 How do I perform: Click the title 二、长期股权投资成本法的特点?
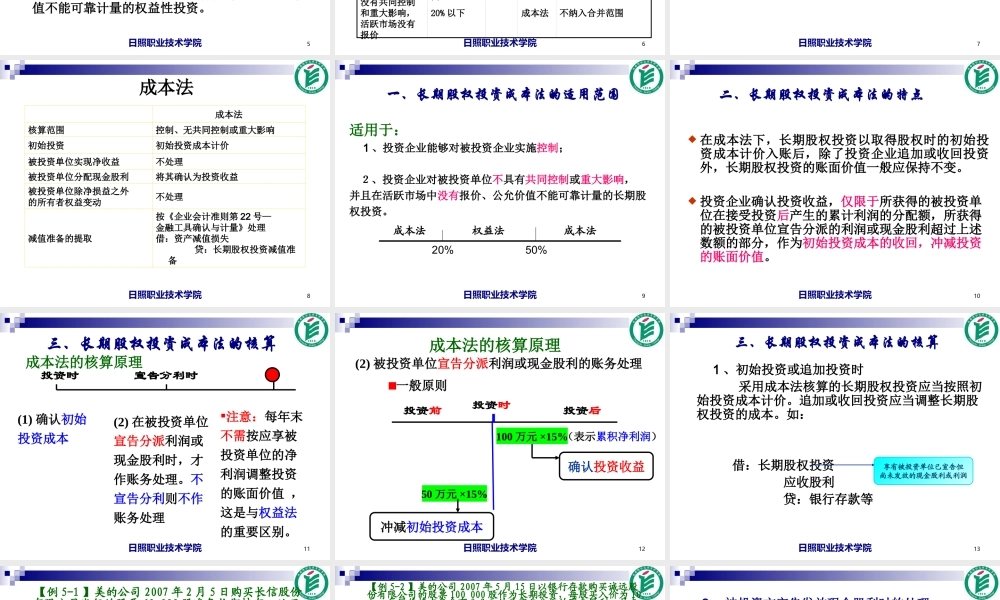coord(821,94)
